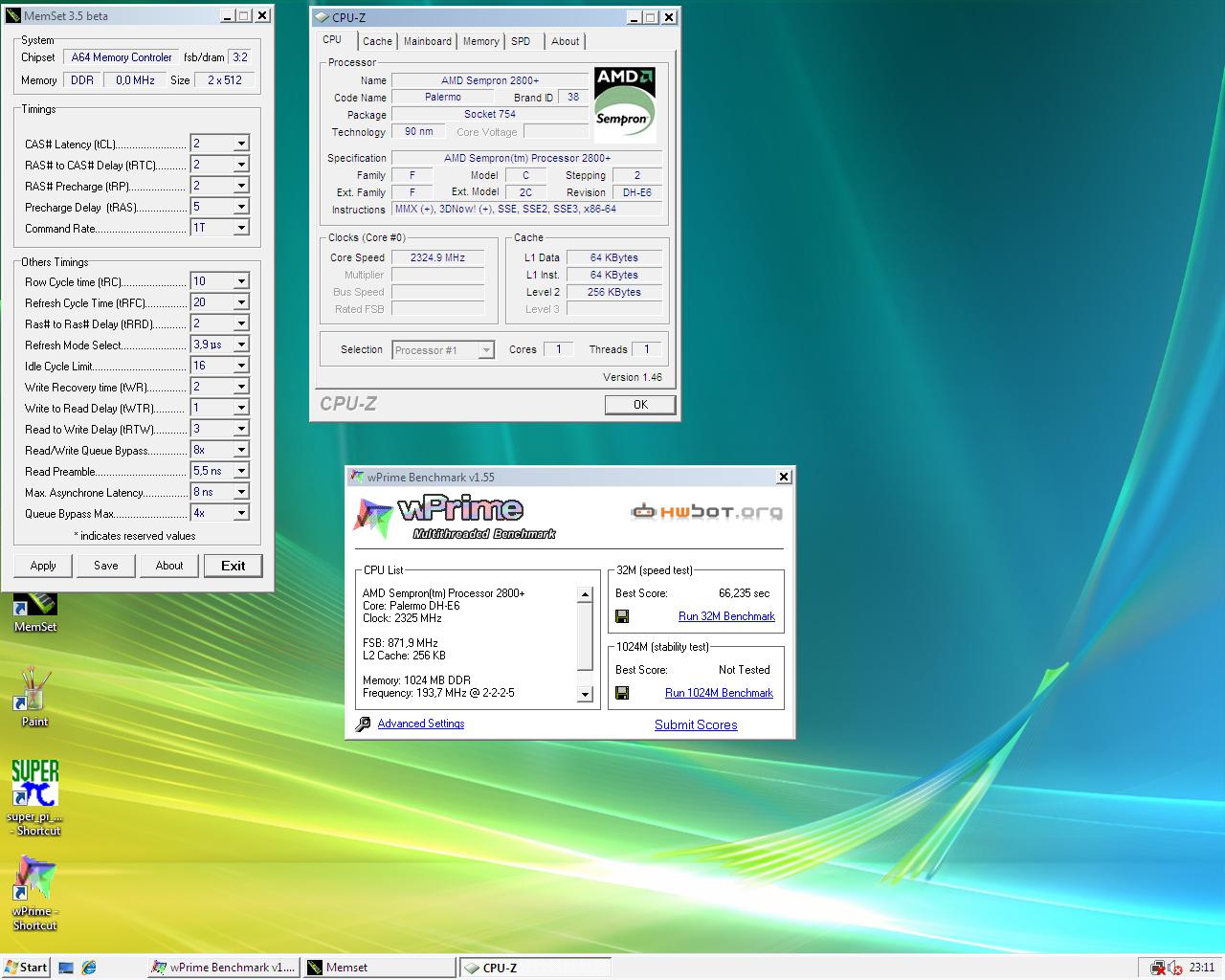The image size is (1225, 980).
Task: Click Apply in MemSet
Action: 43,566
